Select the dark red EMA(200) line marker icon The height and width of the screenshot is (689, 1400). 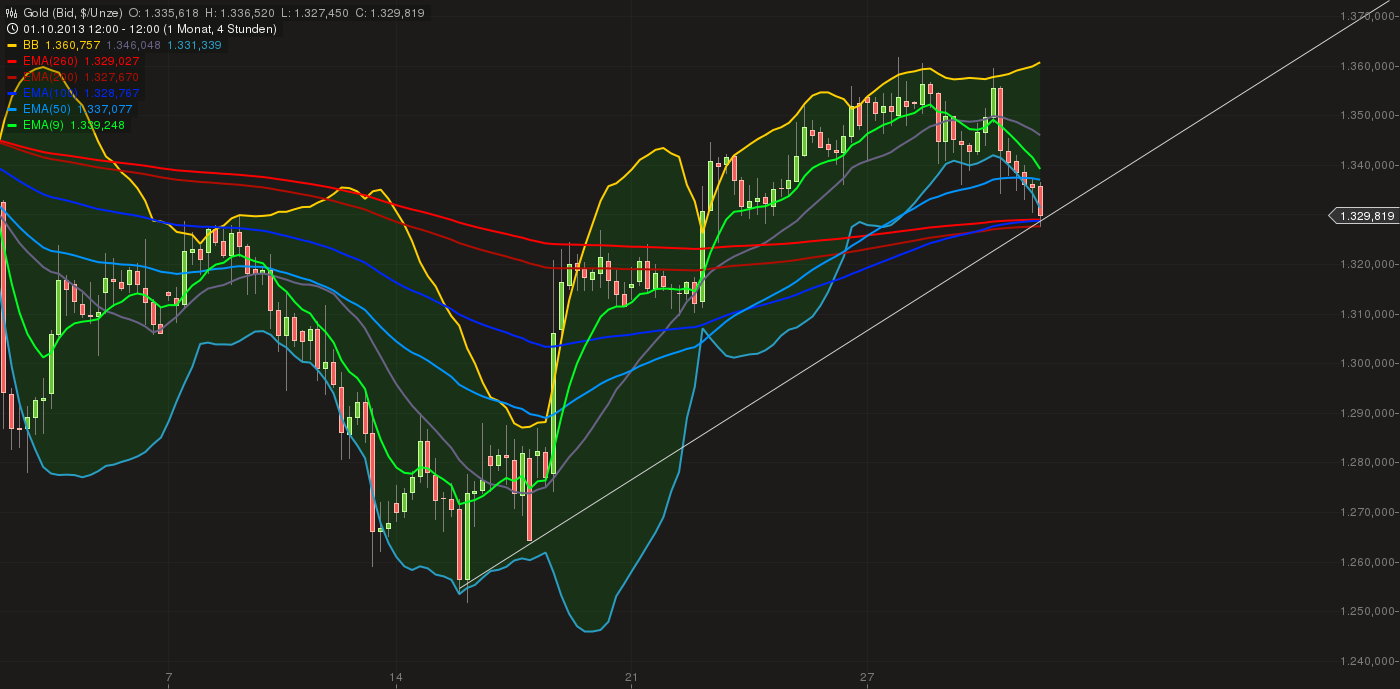[12, 76]
